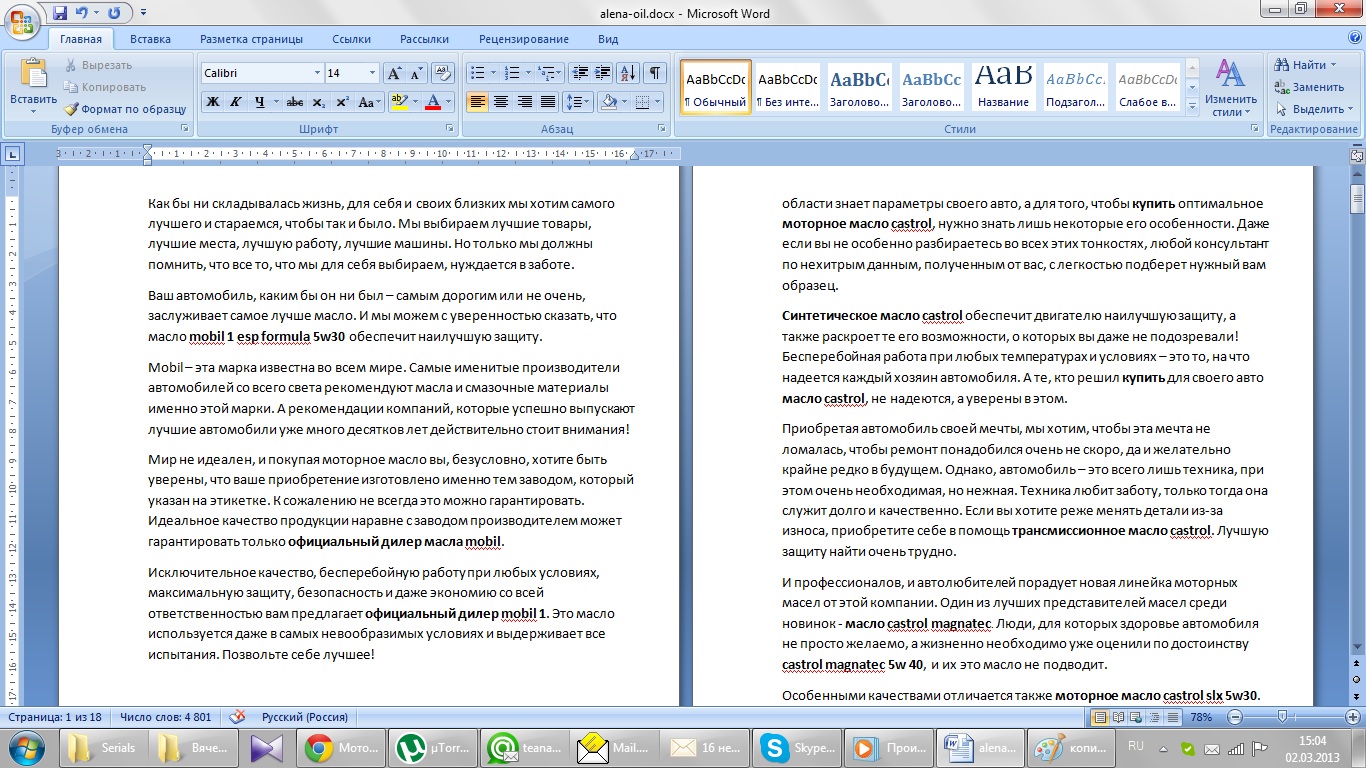Viewport: 1366px width, 768px height.
Task: Switch to the Вставка tab
Action: tap(150, 39)
